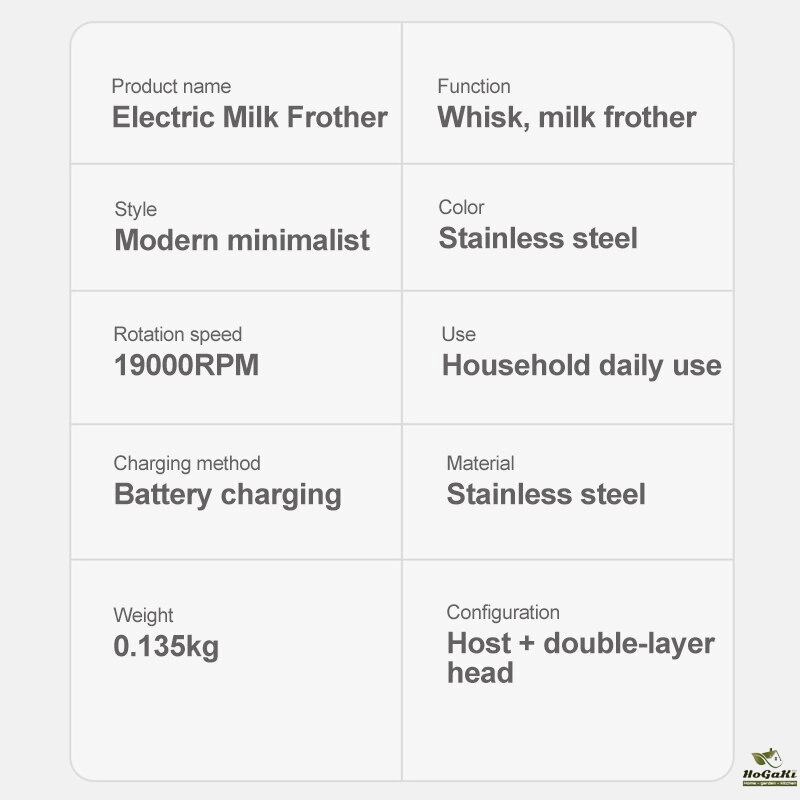Select the 'Modern minimalist' style value

242,240
